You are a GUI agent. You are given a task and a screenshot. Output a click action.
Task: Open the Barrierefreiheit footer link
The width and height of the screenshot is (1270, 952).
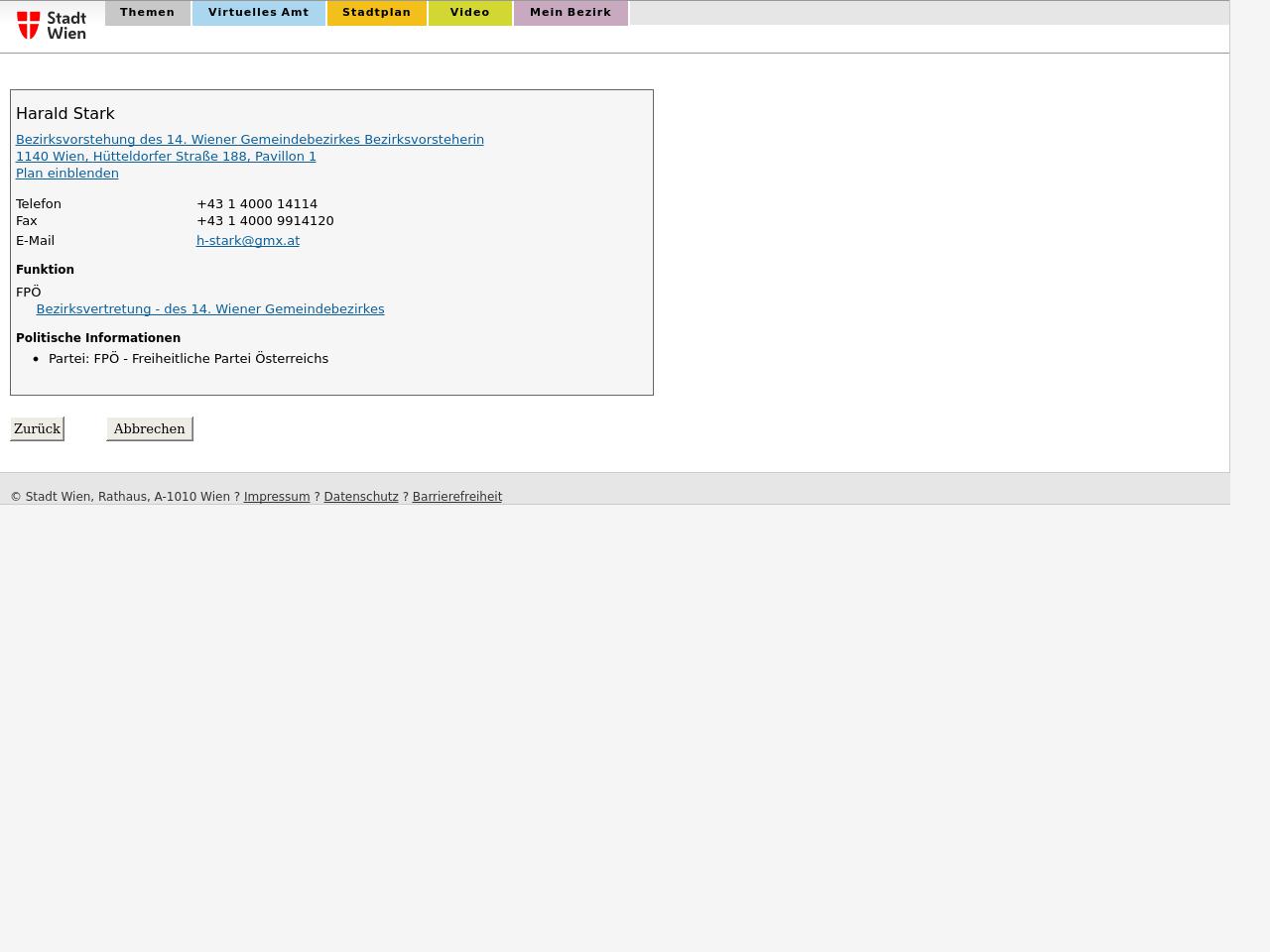coord(456,497)
